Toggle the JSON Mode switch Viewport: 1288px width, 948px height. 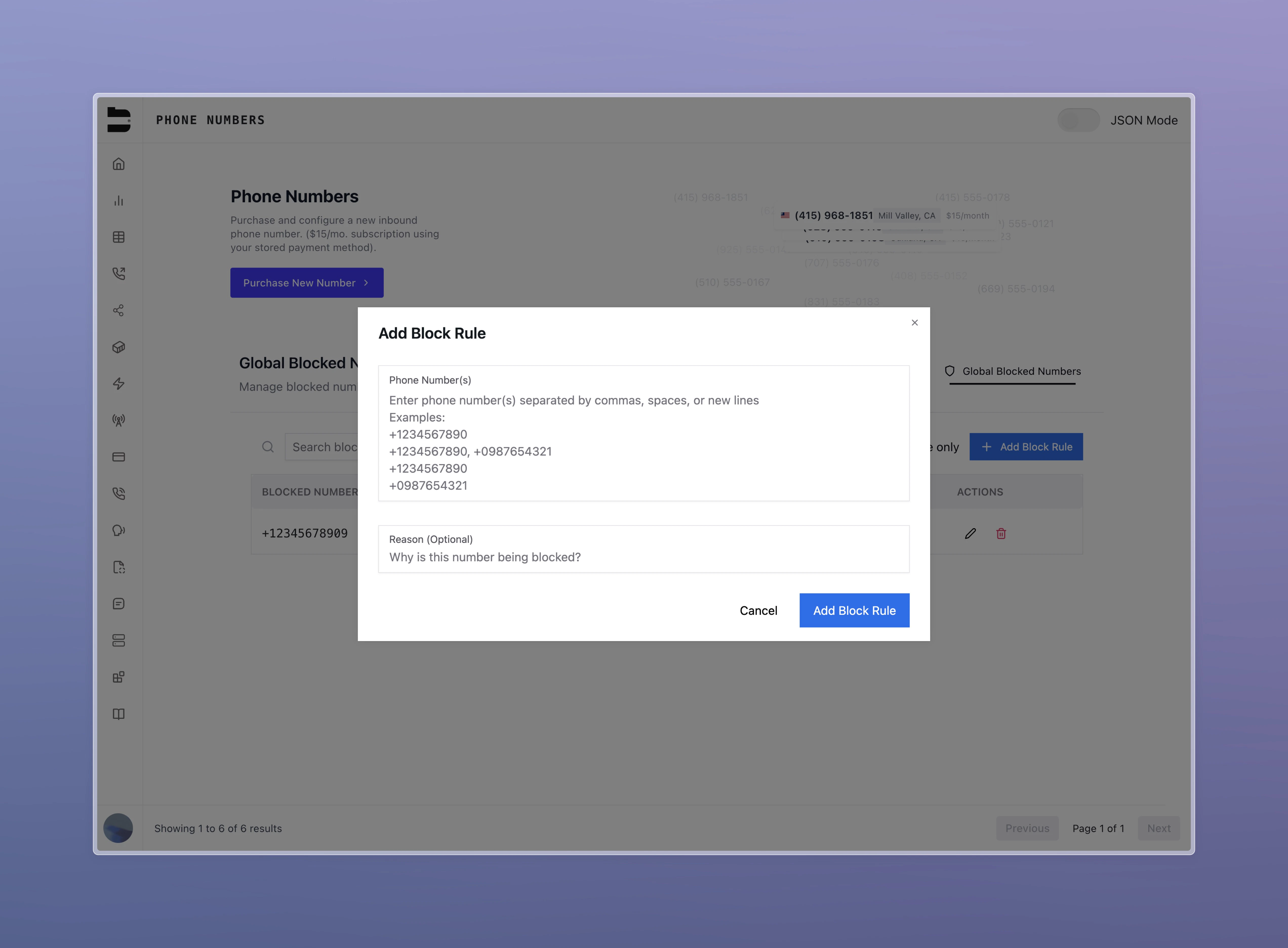click(x=1079, y=120)
